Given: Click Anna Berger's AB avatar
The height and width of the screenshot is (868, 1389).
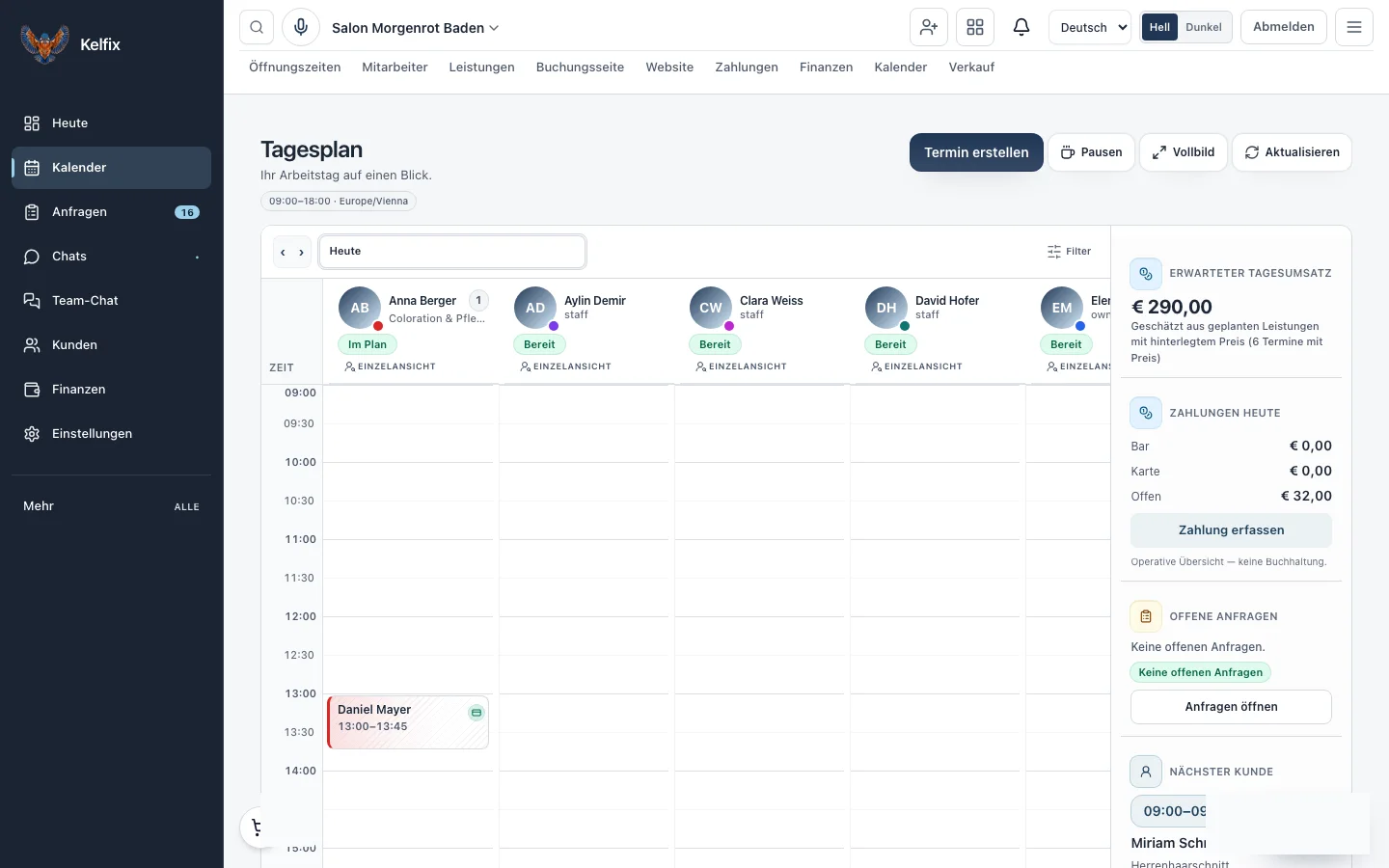Looking at the screenshot, I should (x=360, y=308).
